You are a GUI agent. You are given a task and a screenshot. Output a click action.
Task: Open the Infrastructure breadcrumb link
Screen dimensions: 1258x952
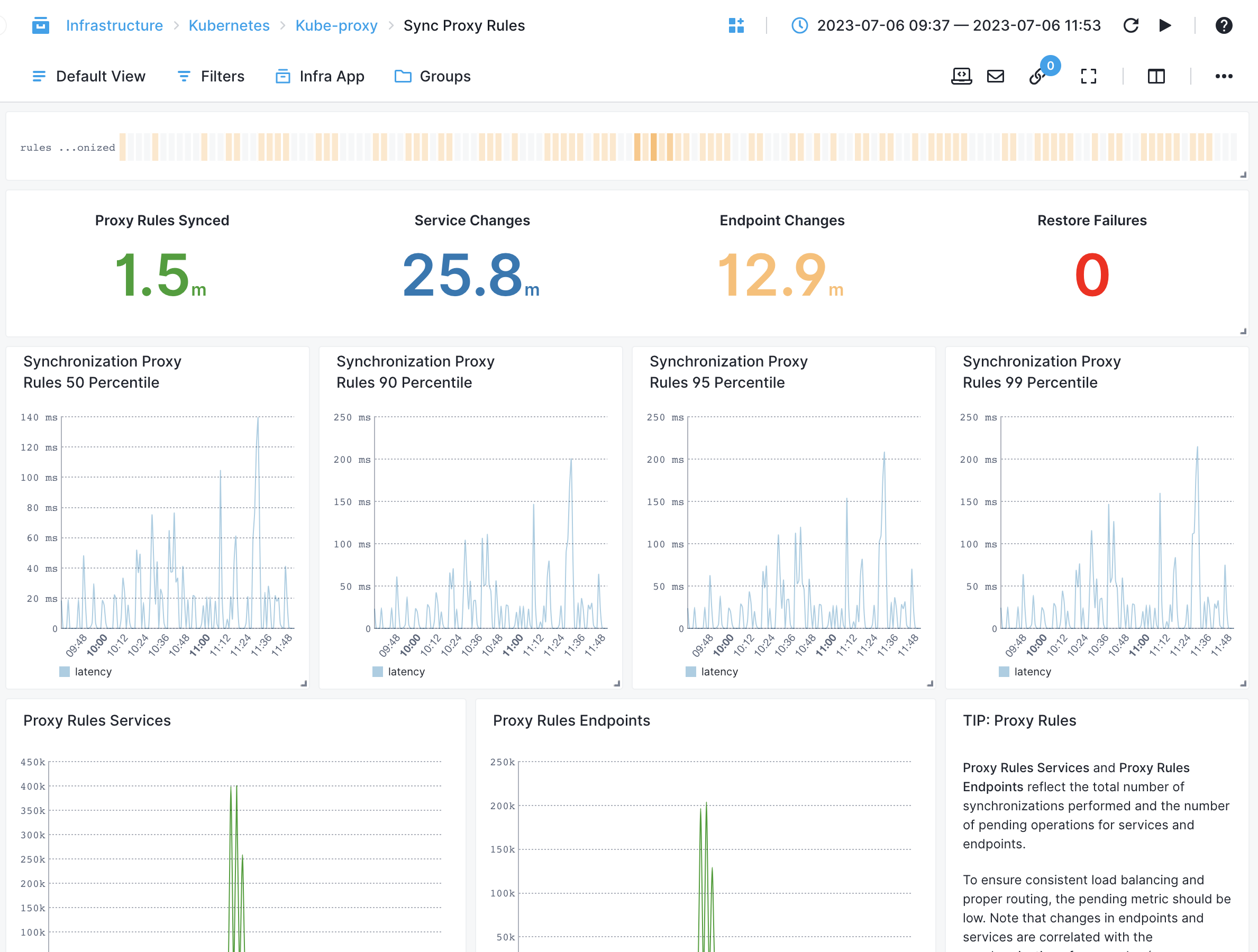pos(114,25)
